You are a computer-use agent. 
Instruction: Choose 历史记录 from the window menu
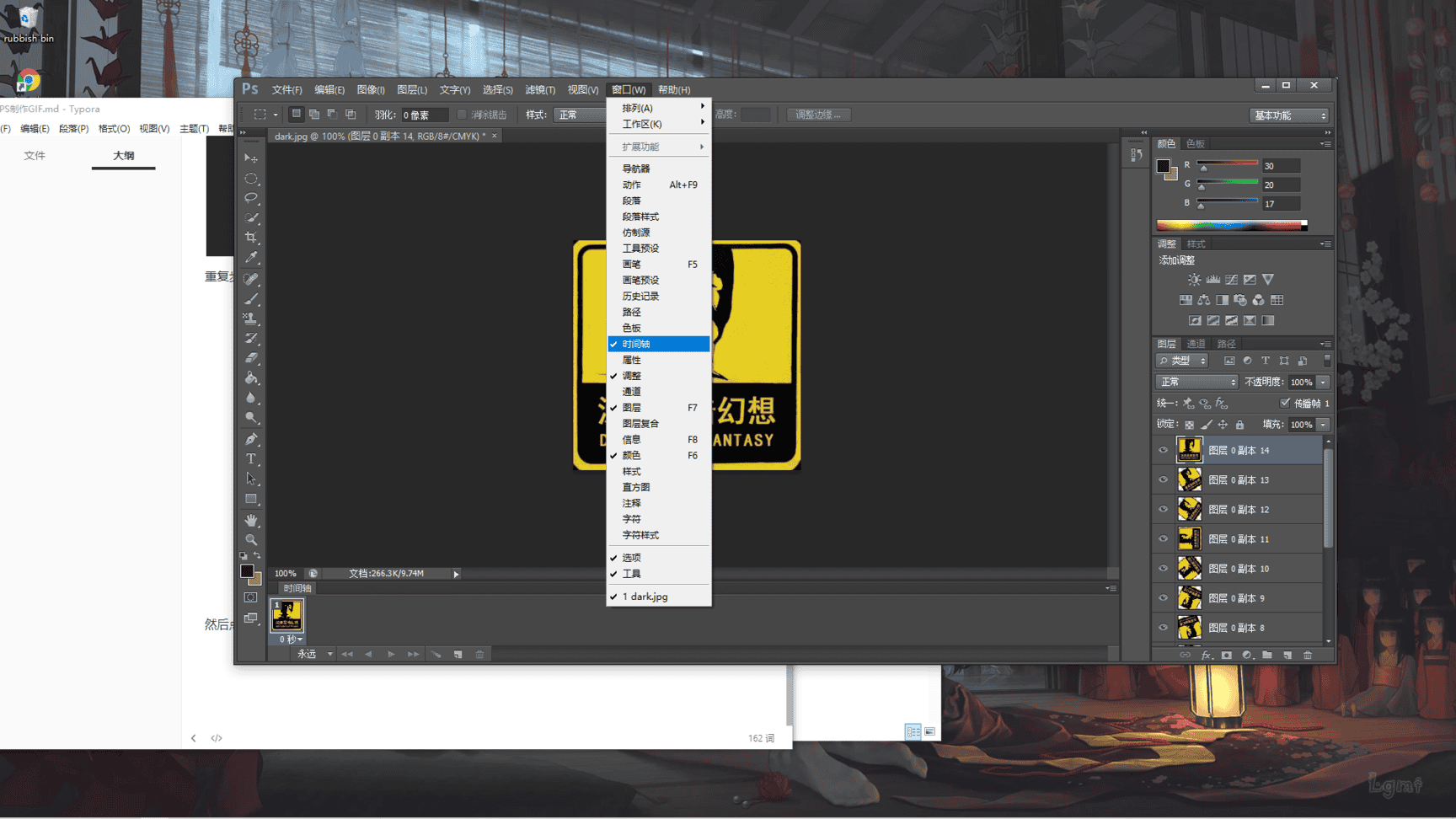pyautogui.click(x=641, y=297)
